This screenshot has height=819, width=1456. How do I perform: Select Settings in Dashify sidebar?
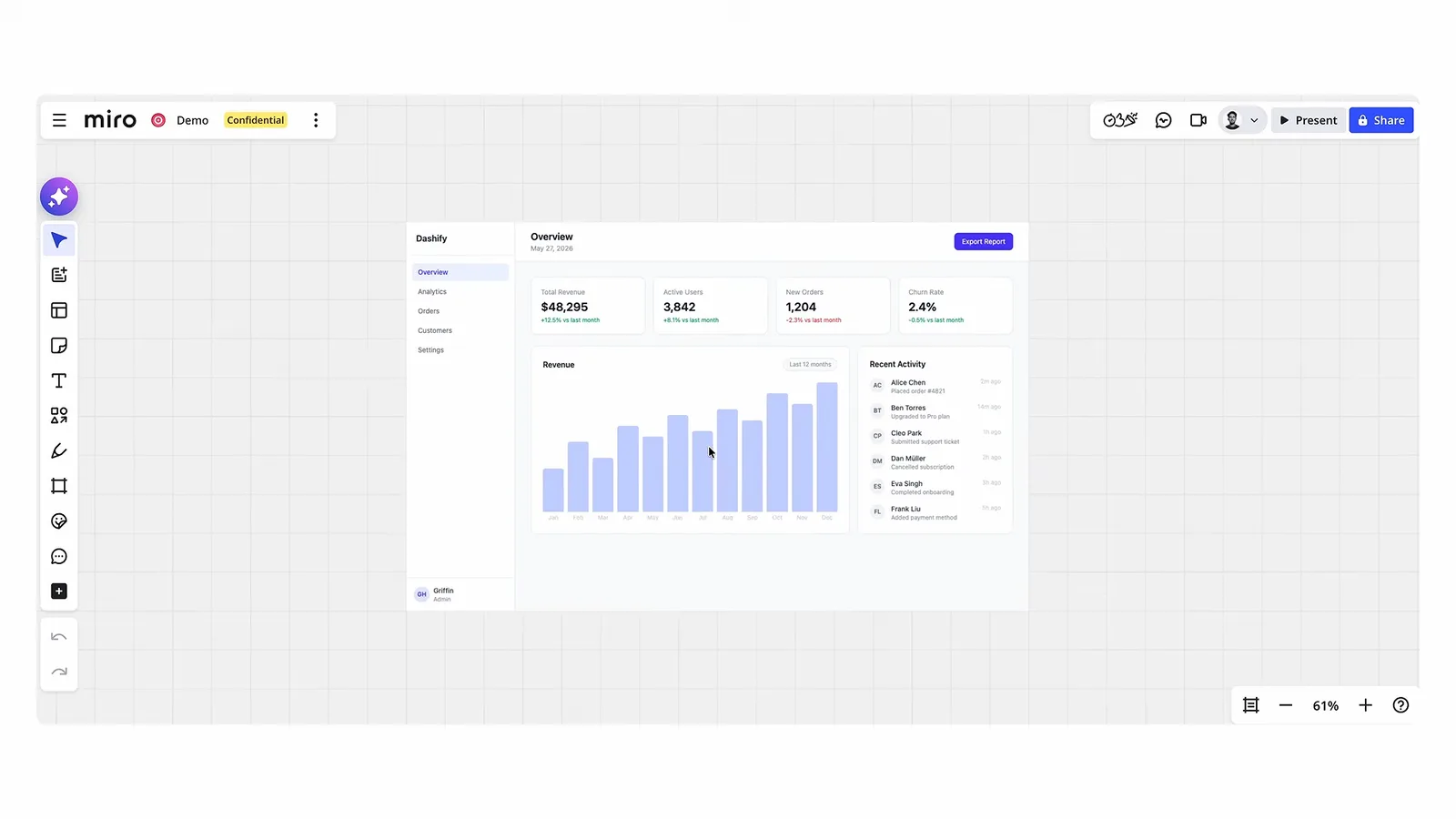point(431,350)
